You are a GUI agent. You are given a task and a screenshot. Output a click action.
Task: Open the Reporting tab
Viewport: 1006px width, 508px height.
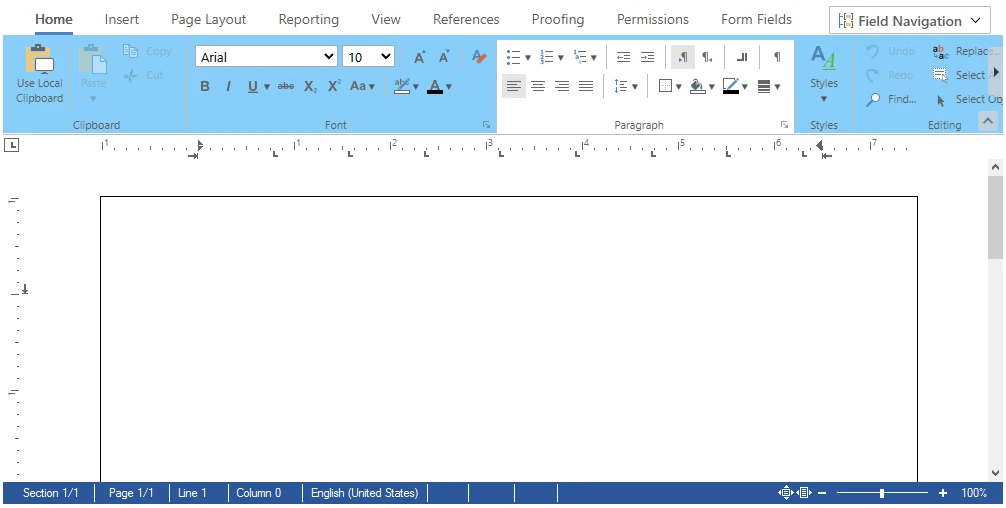click(x=309, y=19)
